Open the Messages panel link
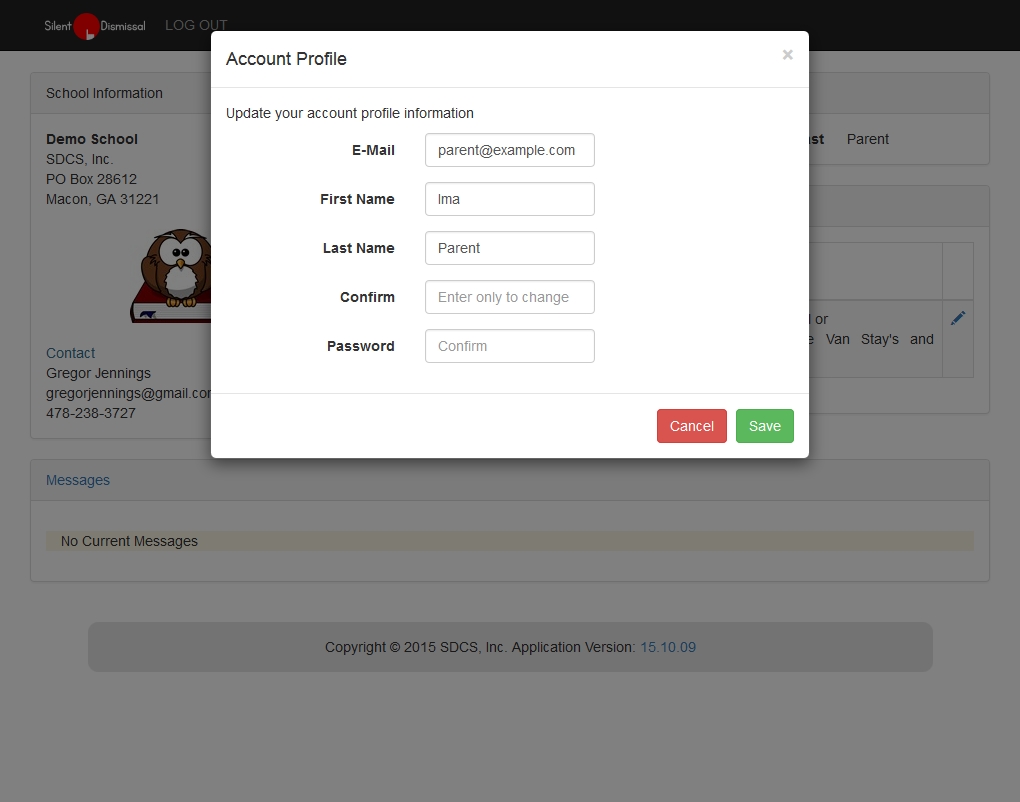Screen dimensions: 1020x802 point(78,480)
